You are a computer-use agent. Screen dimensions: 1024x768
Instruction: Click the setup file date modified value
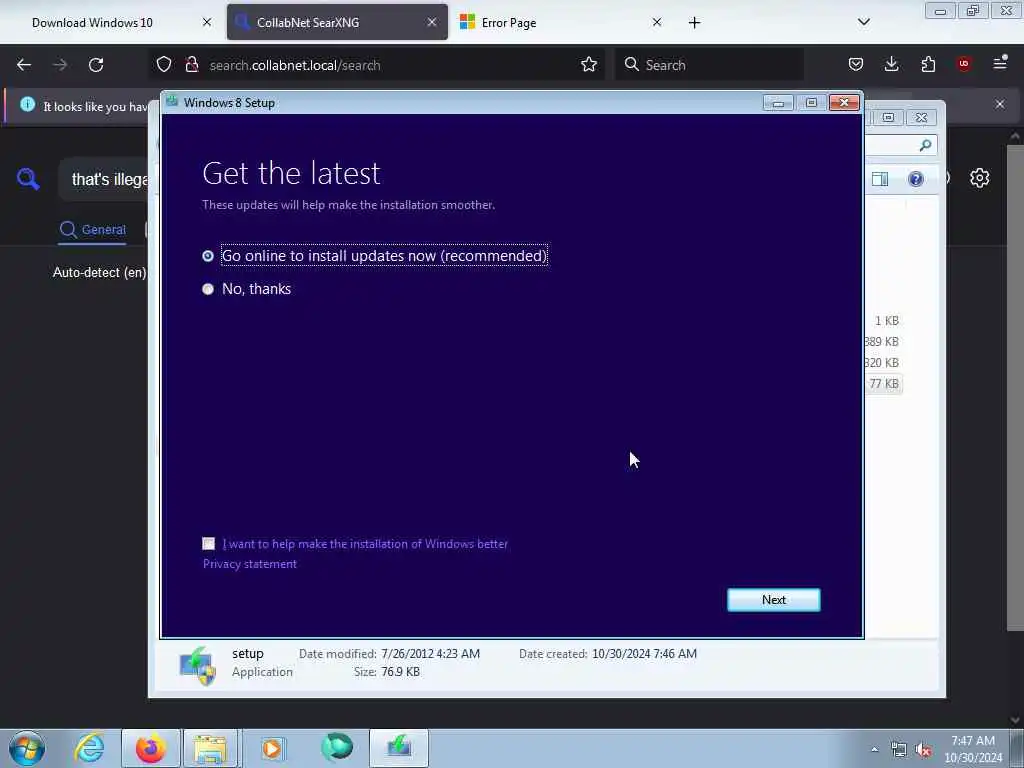point(430,654)
